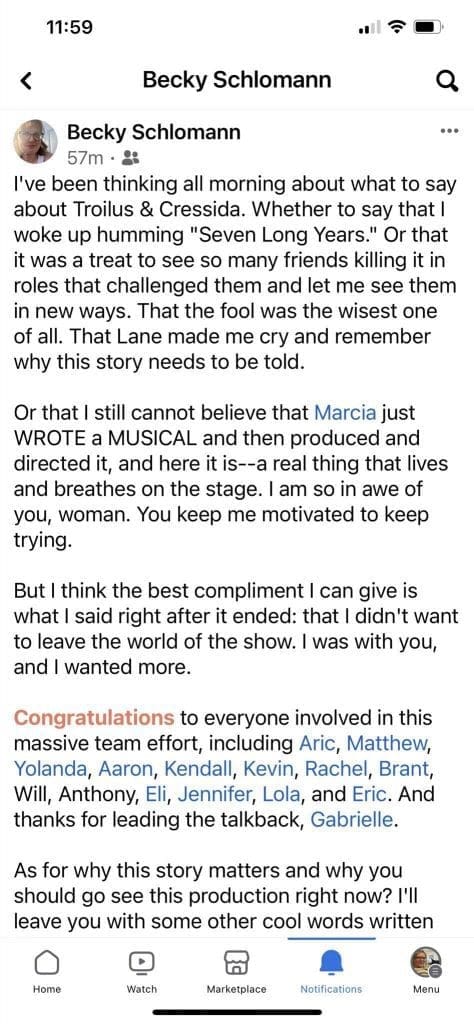This screenshot has height=1024, width=474.
Task: Check the battery icon in status bar
Action: 430,28
